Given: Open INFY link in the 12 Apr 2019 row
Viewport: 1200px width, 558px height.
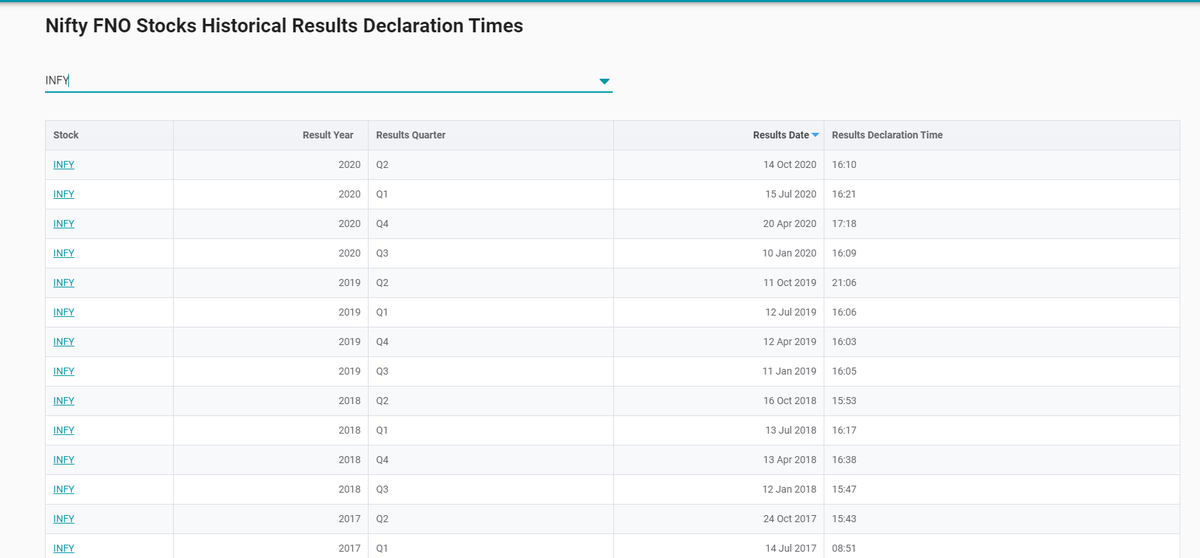Looking at the screenshot, I should pos(64,341).
